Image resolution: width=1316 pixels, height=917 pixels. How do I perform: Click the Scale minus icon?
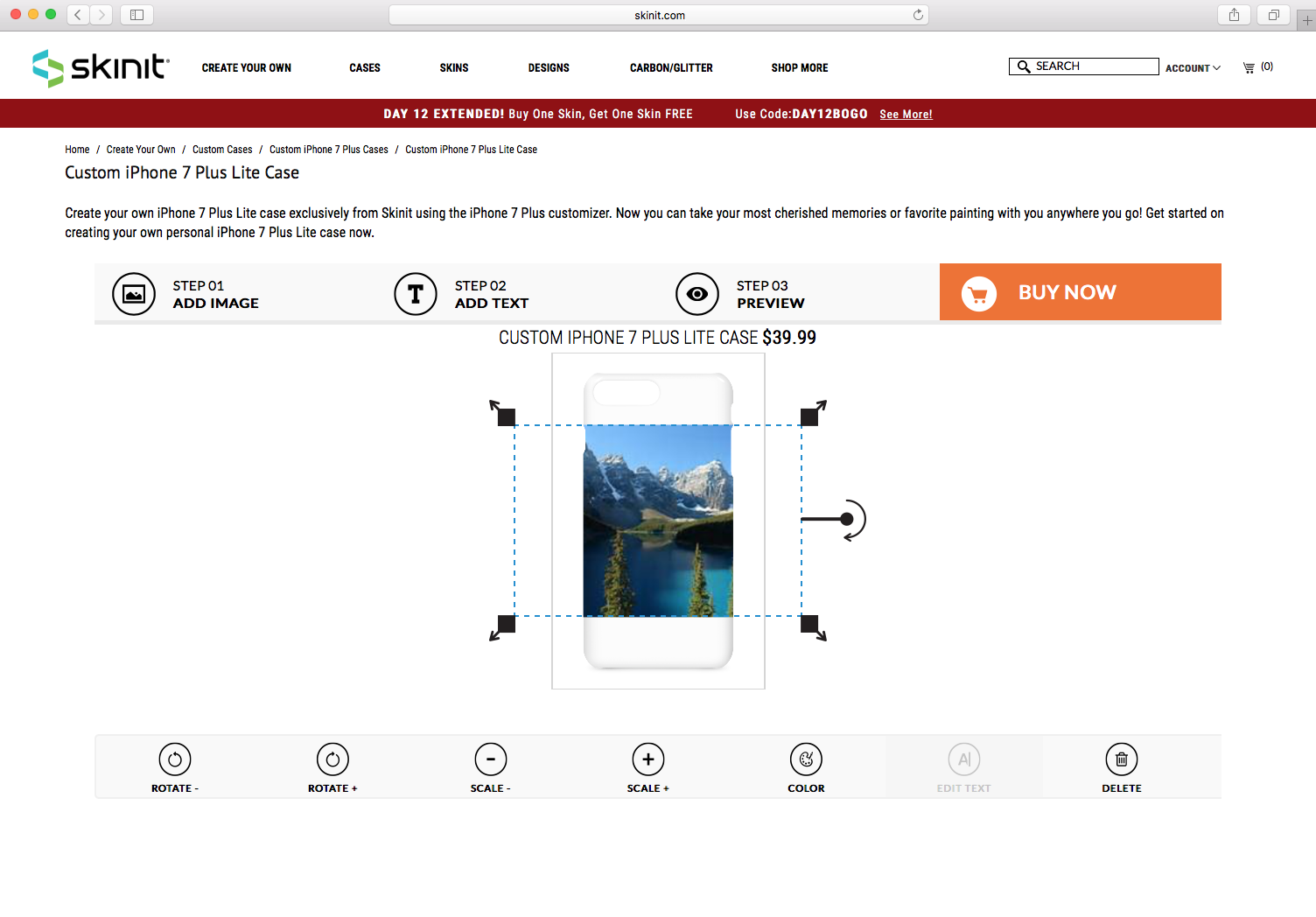[x=491, y=759]
